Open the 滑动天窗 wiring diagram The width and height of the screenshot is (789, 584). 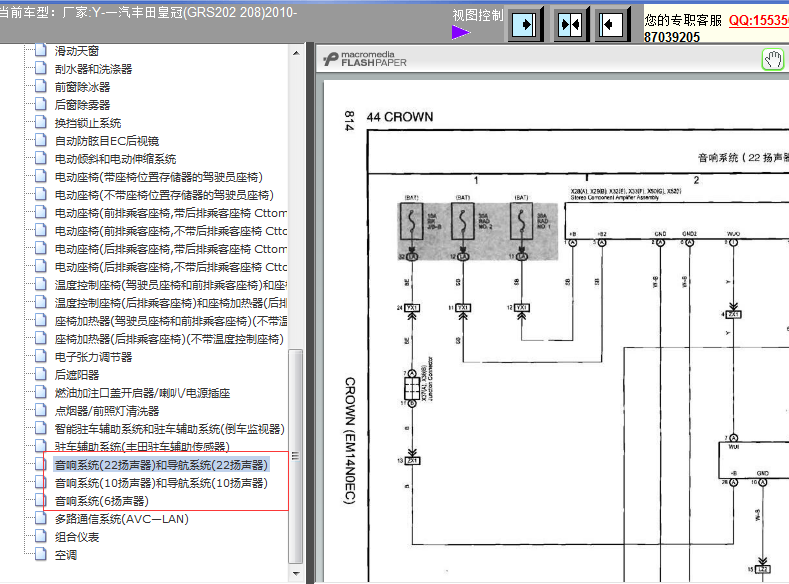pyautogui.click(x=77, y=51)
